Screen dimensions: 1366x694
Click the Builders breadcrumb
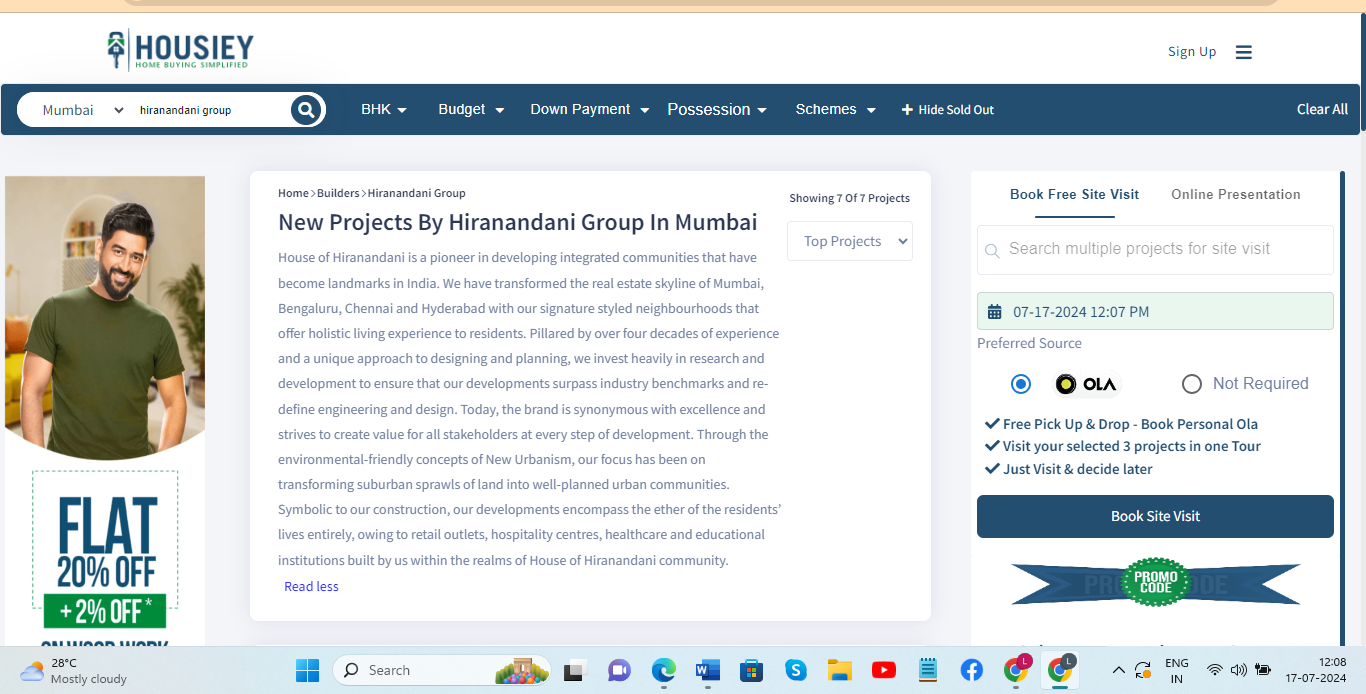[338, 193]
